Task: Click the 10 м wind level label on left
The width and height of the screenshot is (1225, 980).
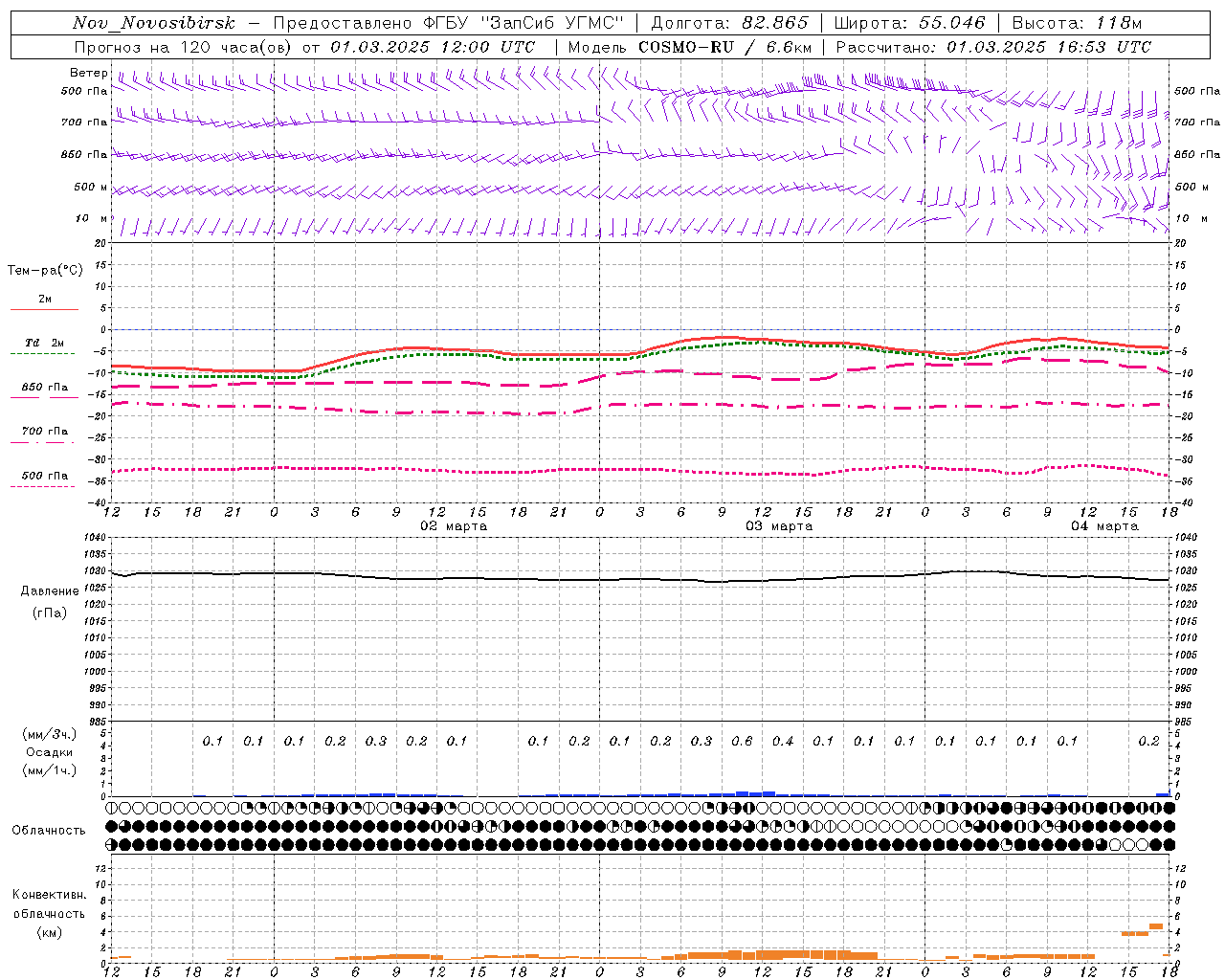Action: coord(92,218)
